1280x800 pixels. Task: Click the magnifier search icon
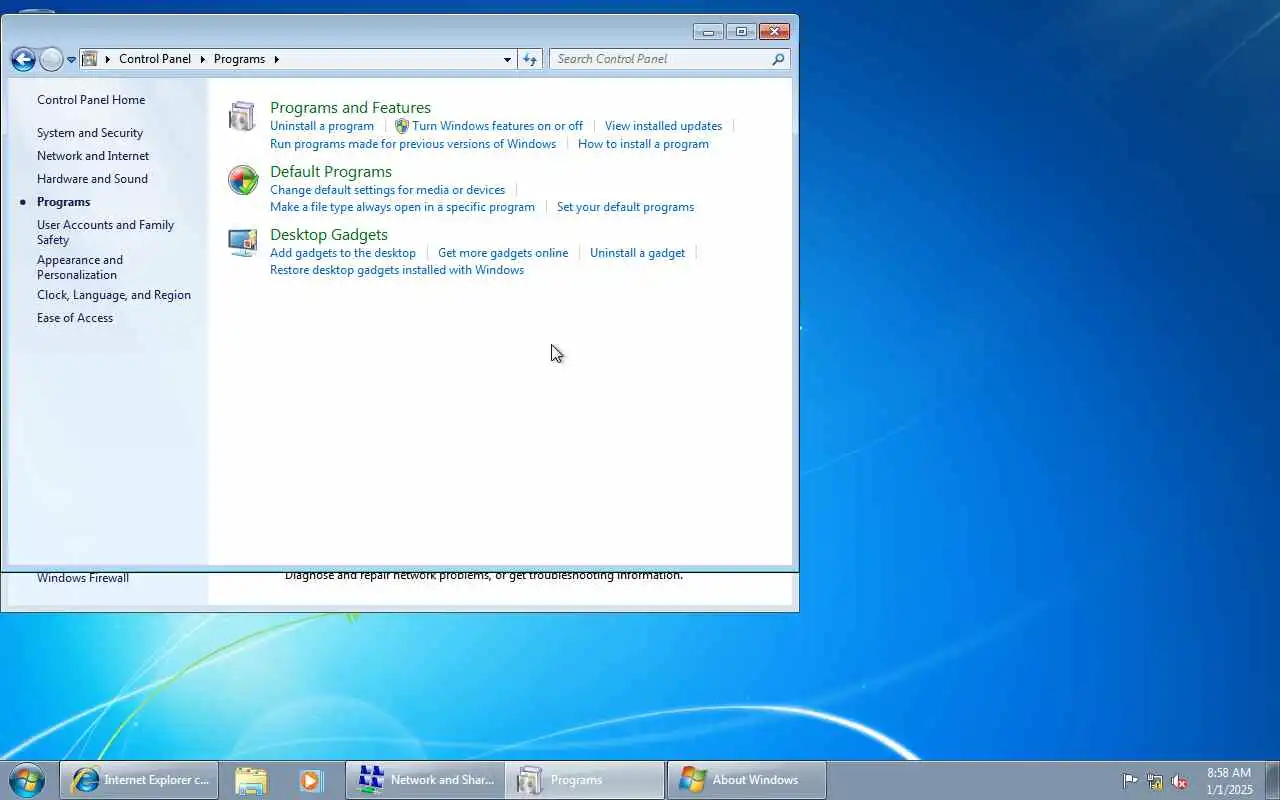coord(778,59)
